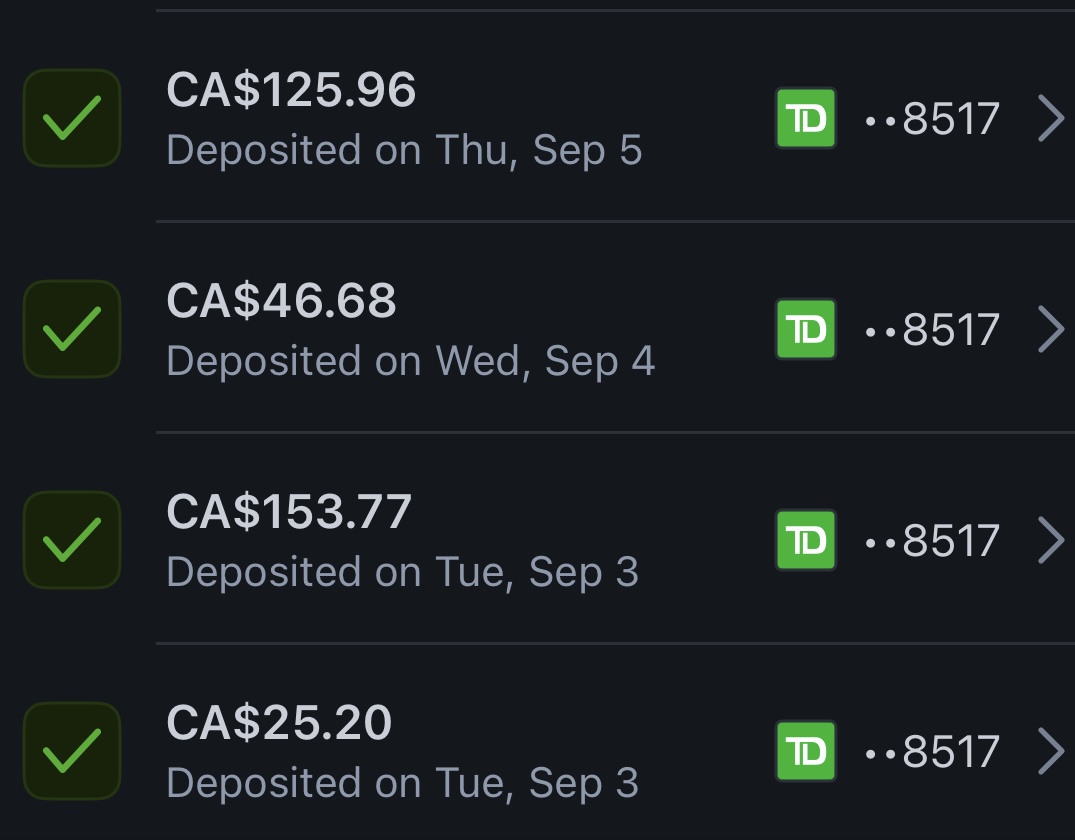The image size is (1075, 840).
Task: Toggle the checkbox next to CA$153.77
Action: [x=72, y=540]
